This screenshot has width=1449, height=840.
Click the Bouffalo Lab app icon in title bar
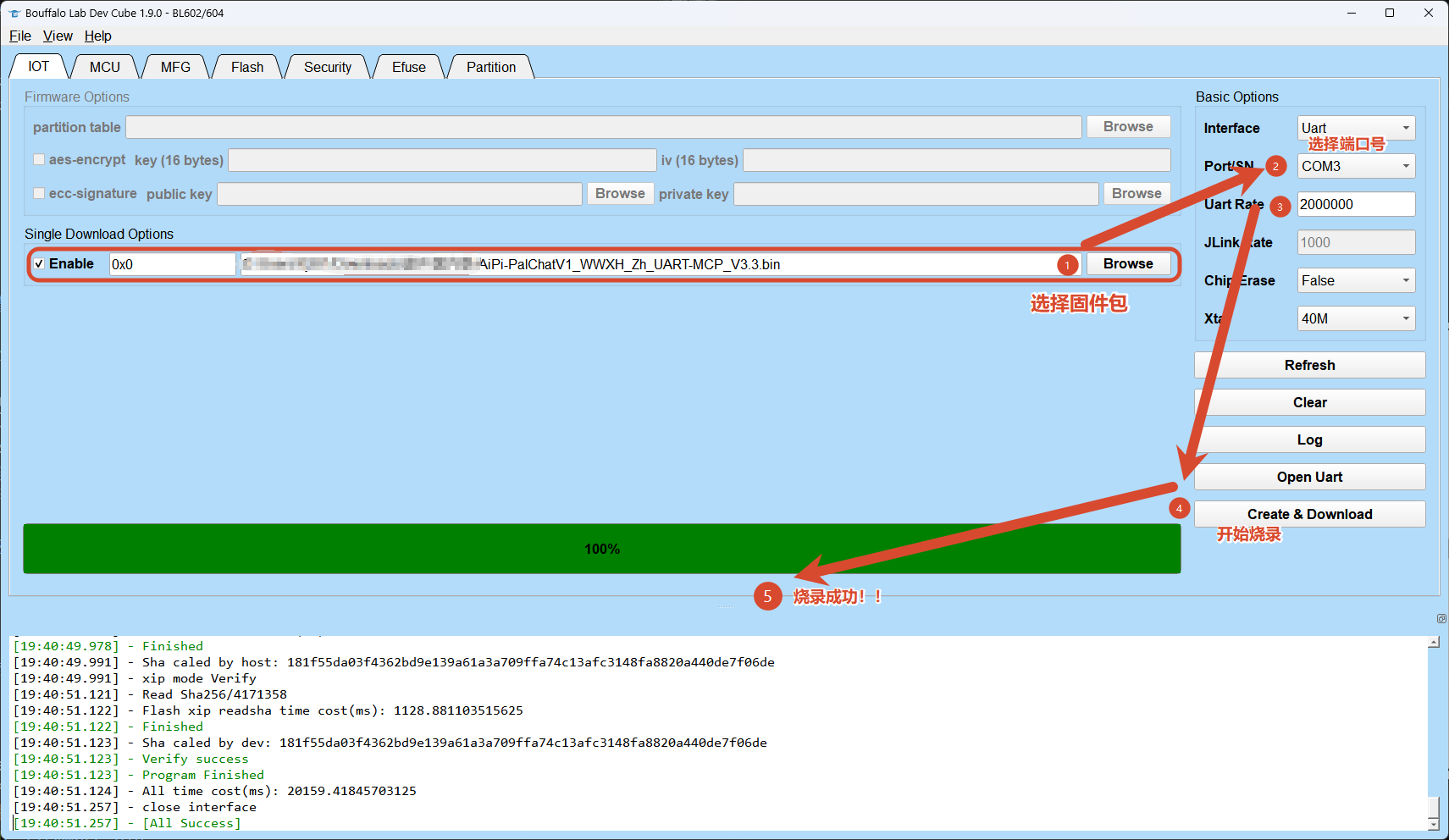tap(14, 13)
